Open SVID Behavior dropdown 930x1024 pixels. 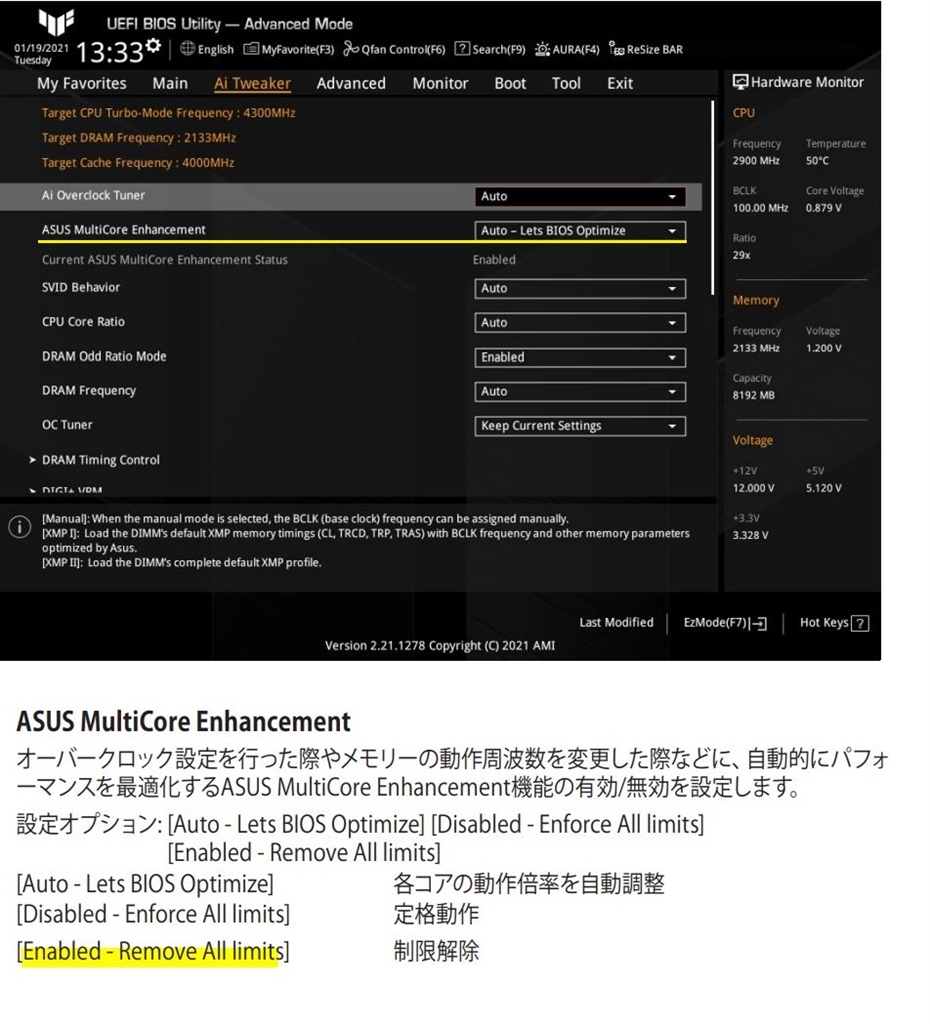click(580, 288)
